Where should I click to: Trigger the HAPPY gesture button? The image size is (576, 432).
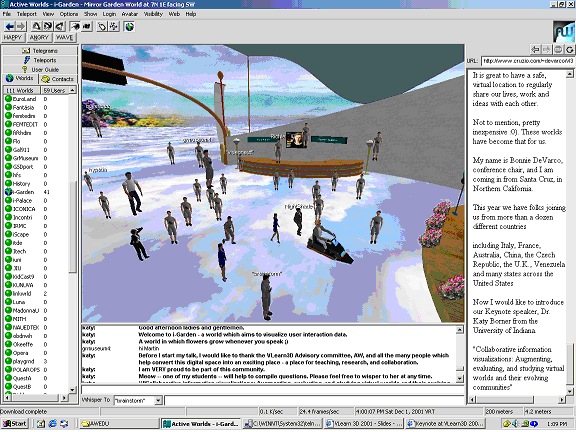(13, 37)
